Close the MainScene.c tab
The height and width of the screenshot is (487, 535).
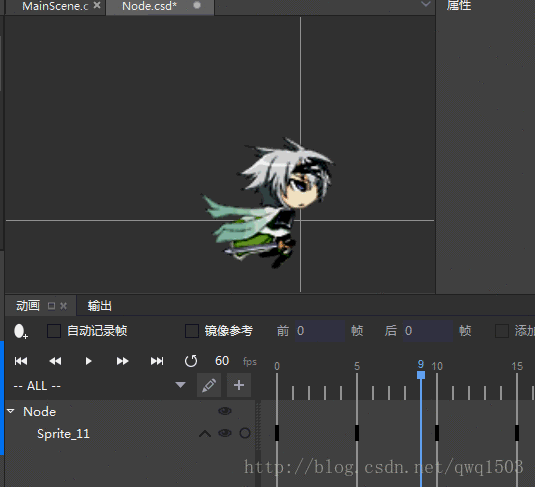pos(97,5)
